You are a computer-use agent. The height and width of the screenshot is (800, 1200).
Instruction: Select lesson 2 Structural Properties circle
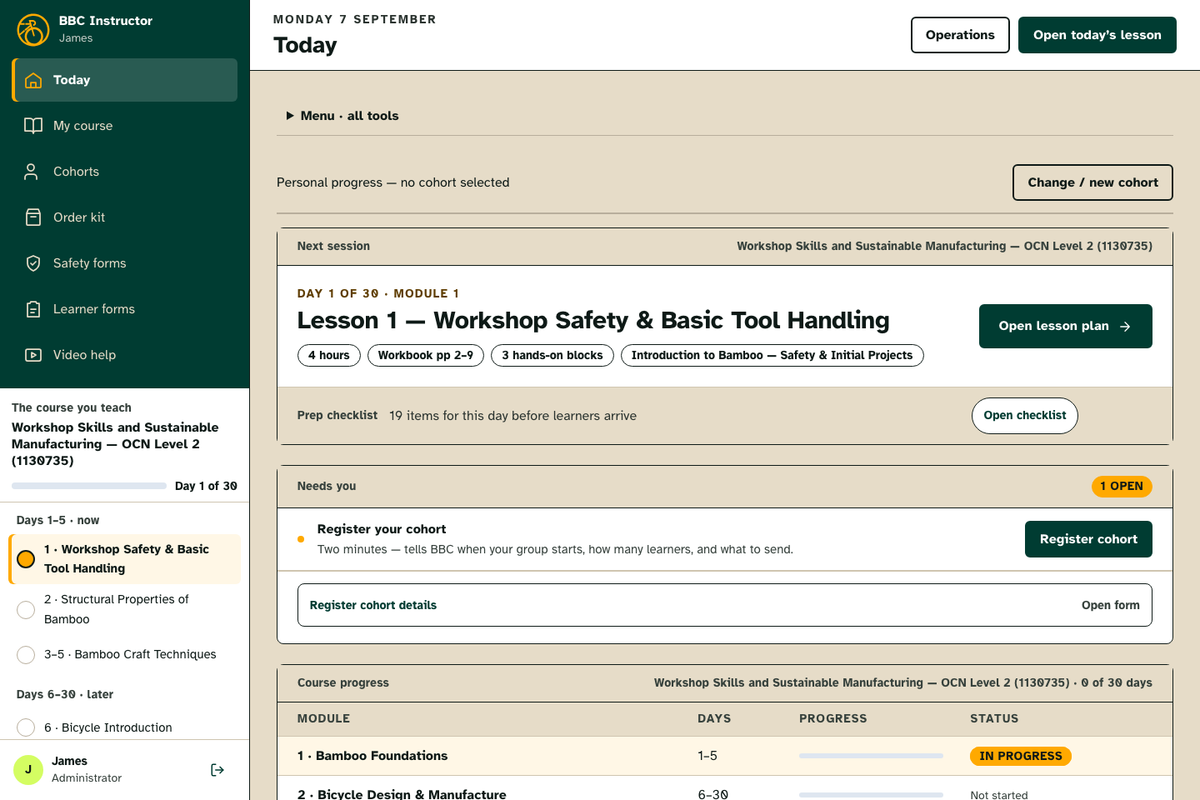(x=26, y=609)
